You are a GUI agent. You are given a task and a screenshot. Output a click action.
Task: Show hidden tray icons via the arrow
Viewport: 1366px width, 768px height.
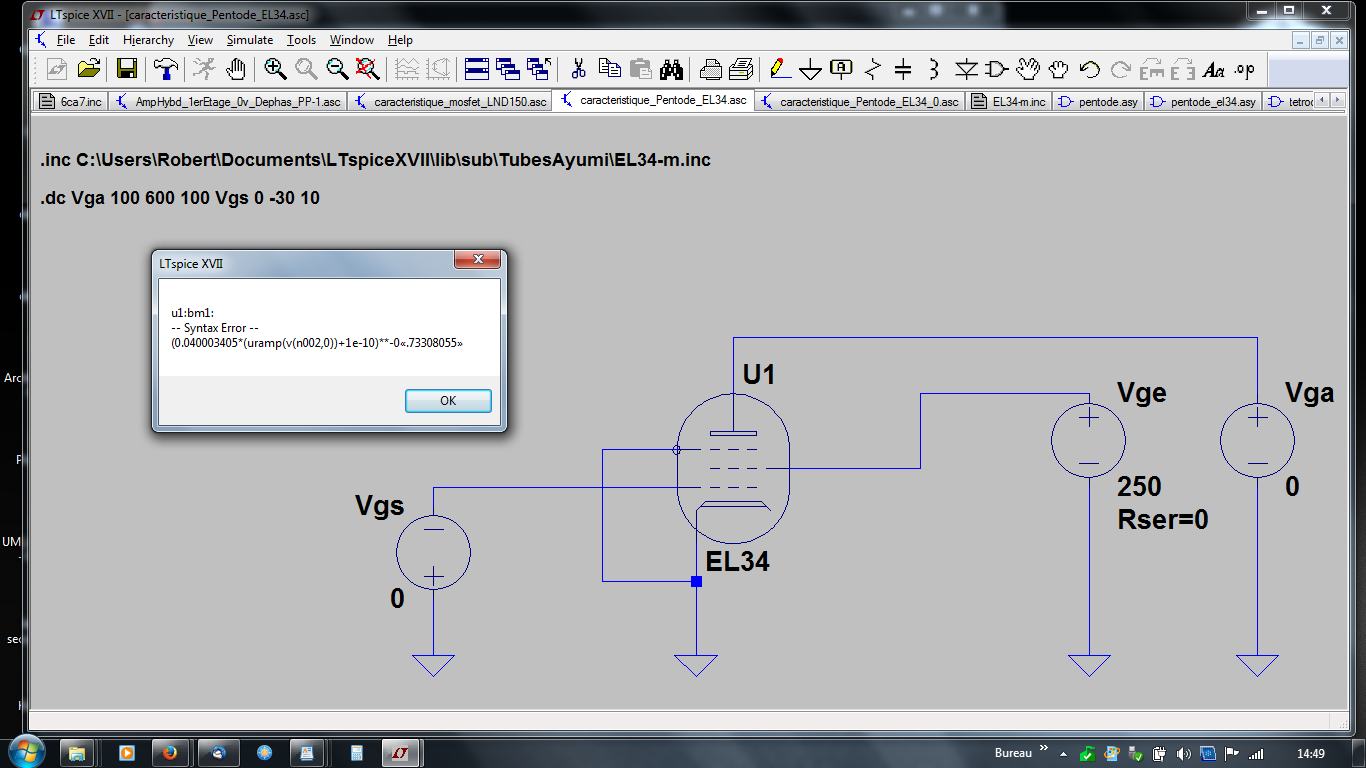[x=1063, y=753]
